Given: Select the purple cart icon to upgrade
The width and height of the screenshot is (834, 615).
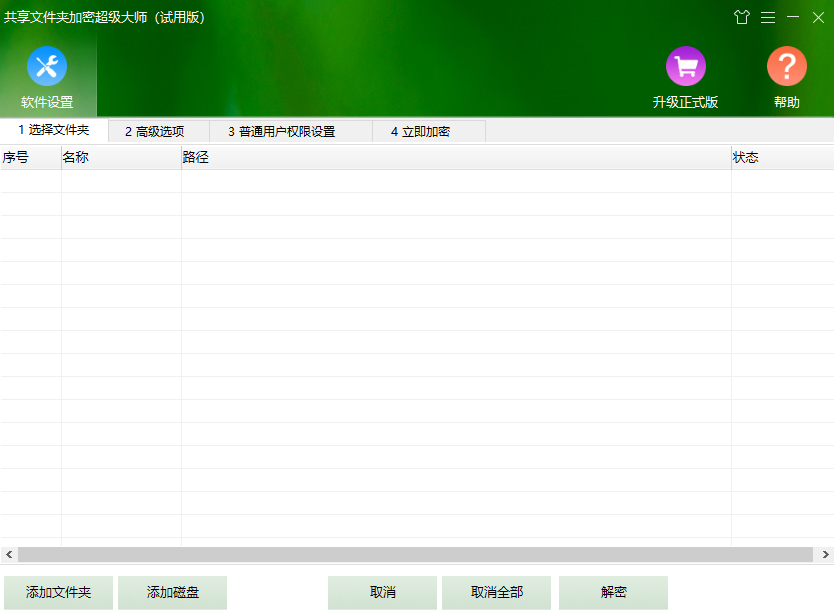Looking at the screenshot, I should tap(686, 64).
